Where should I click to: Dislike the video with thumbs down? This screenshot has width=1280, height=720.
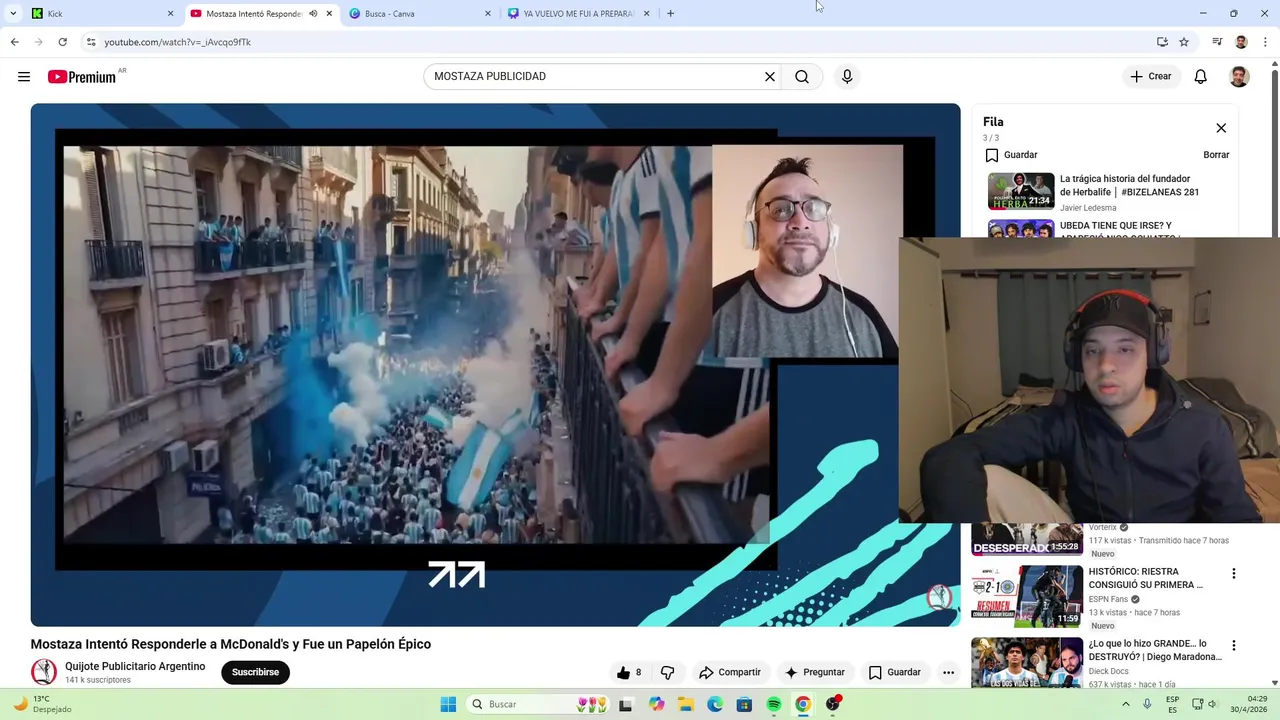667,672
